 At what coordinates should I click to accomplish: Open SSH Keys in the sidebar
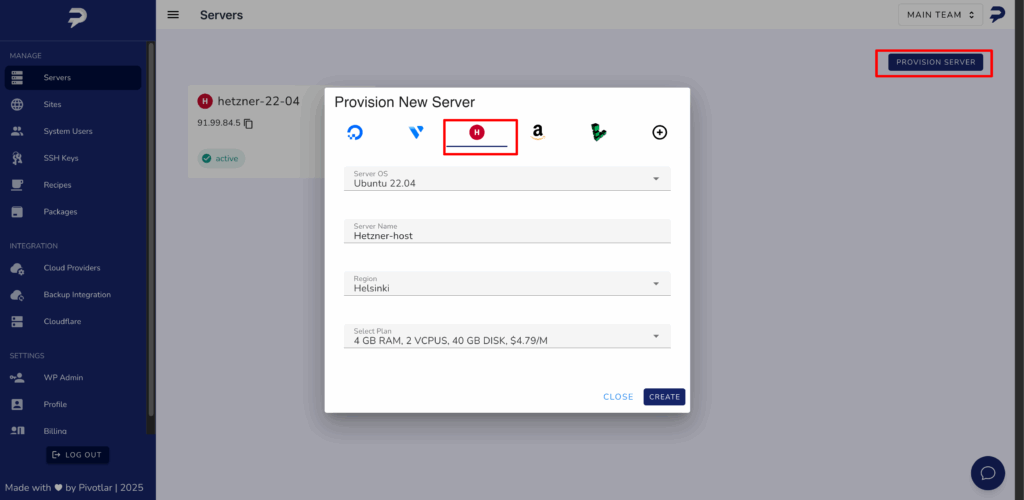tap(72, 158)
